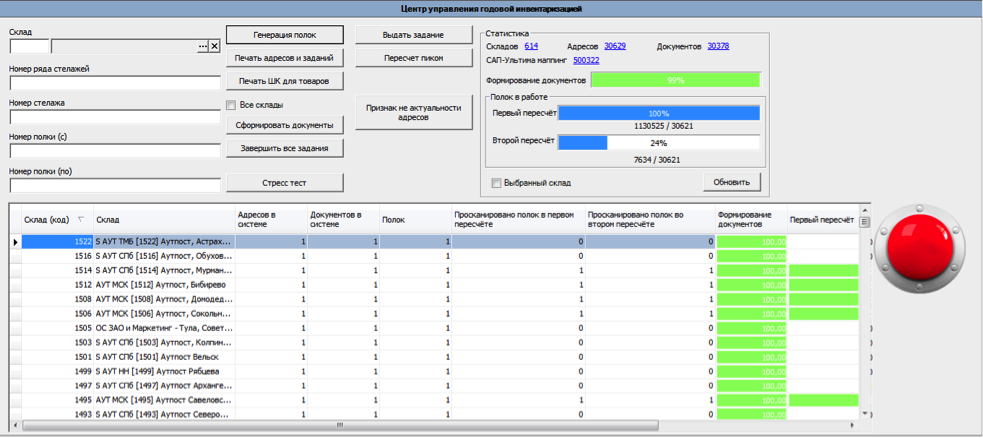983x438 pixels.
Task: Sort by Адресов в системе column header
Action: pos(268,220)
